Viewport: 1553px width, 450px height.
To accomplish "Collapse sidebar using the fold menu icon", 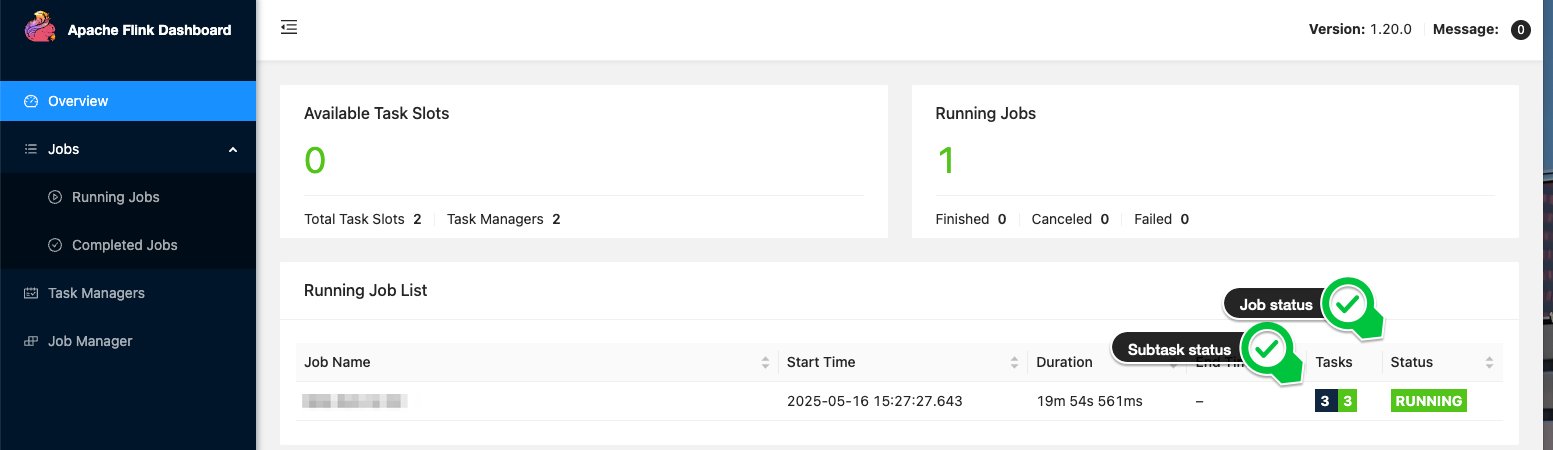I will [289, 27].
